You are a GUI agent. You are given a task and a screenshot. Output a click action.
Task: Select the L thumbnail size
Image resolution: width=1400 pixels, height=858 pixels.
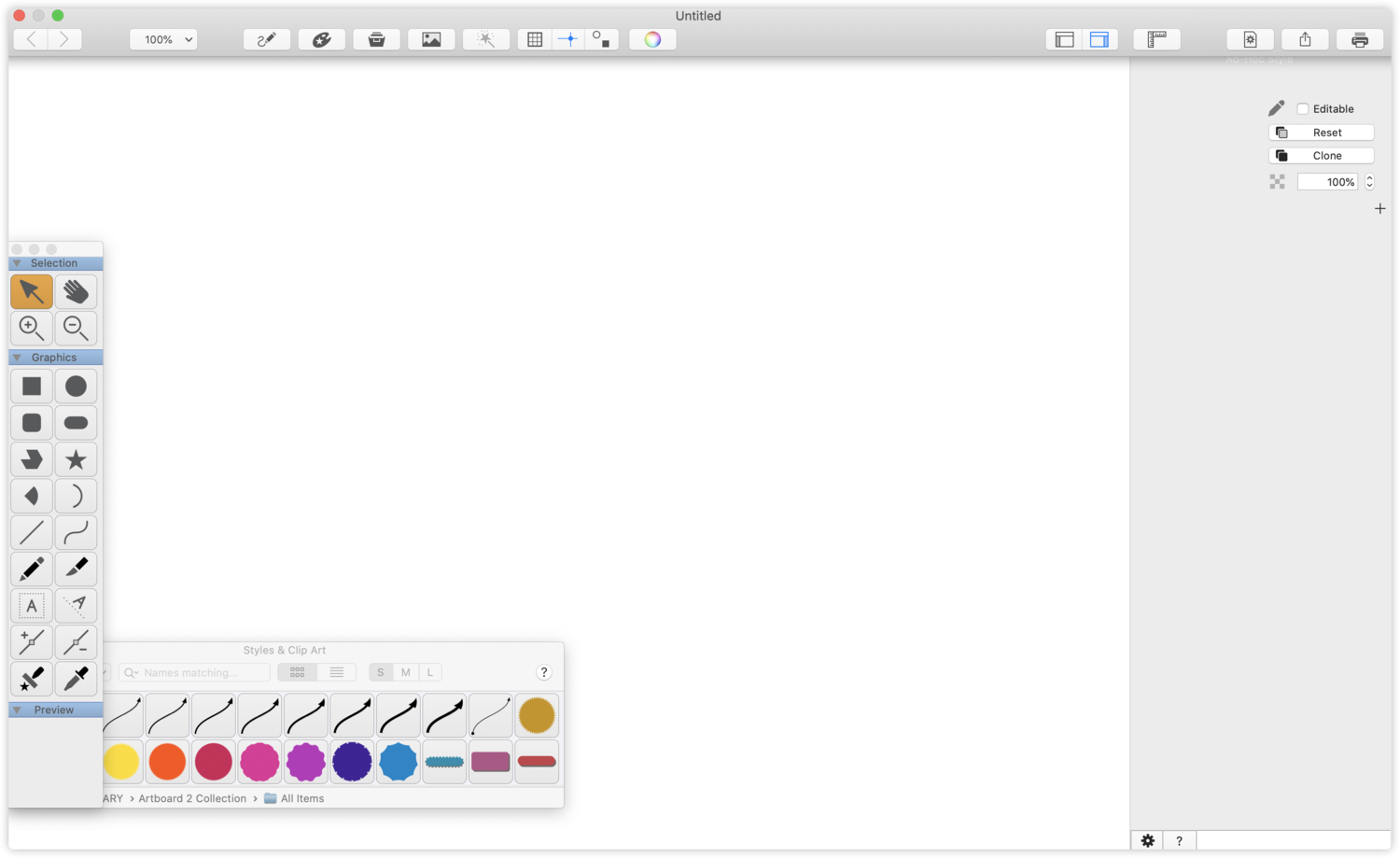point(429,672)
